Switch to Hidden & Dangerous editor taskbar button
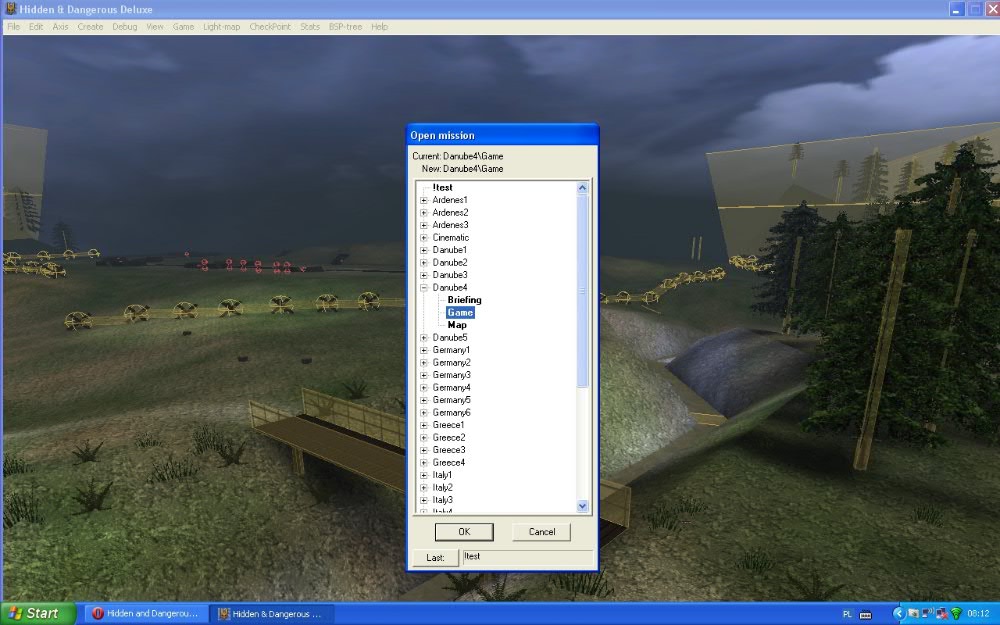 (x=272, y=614)
